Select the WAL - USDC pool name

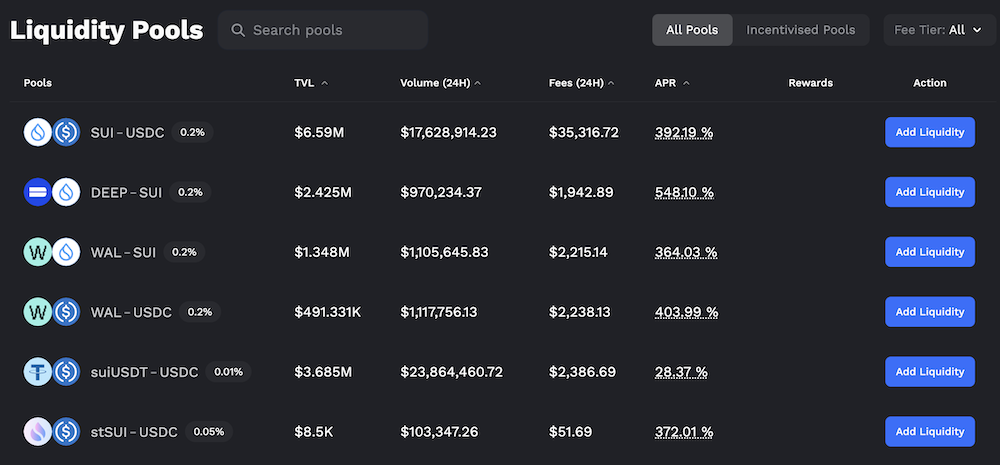coord(131,312)
